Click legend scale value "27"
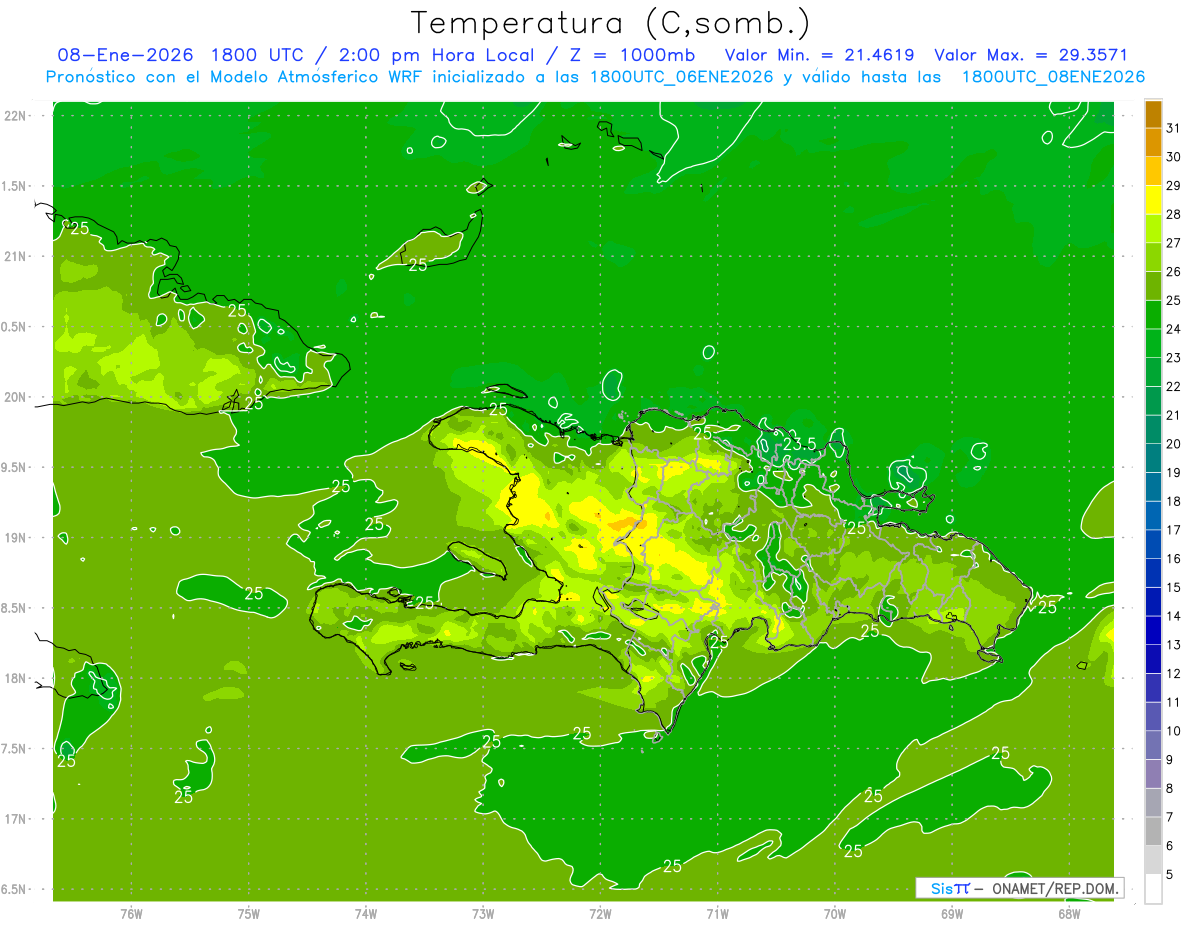Viewport: 1200px width, 927px height. [x=1174, y=243]
